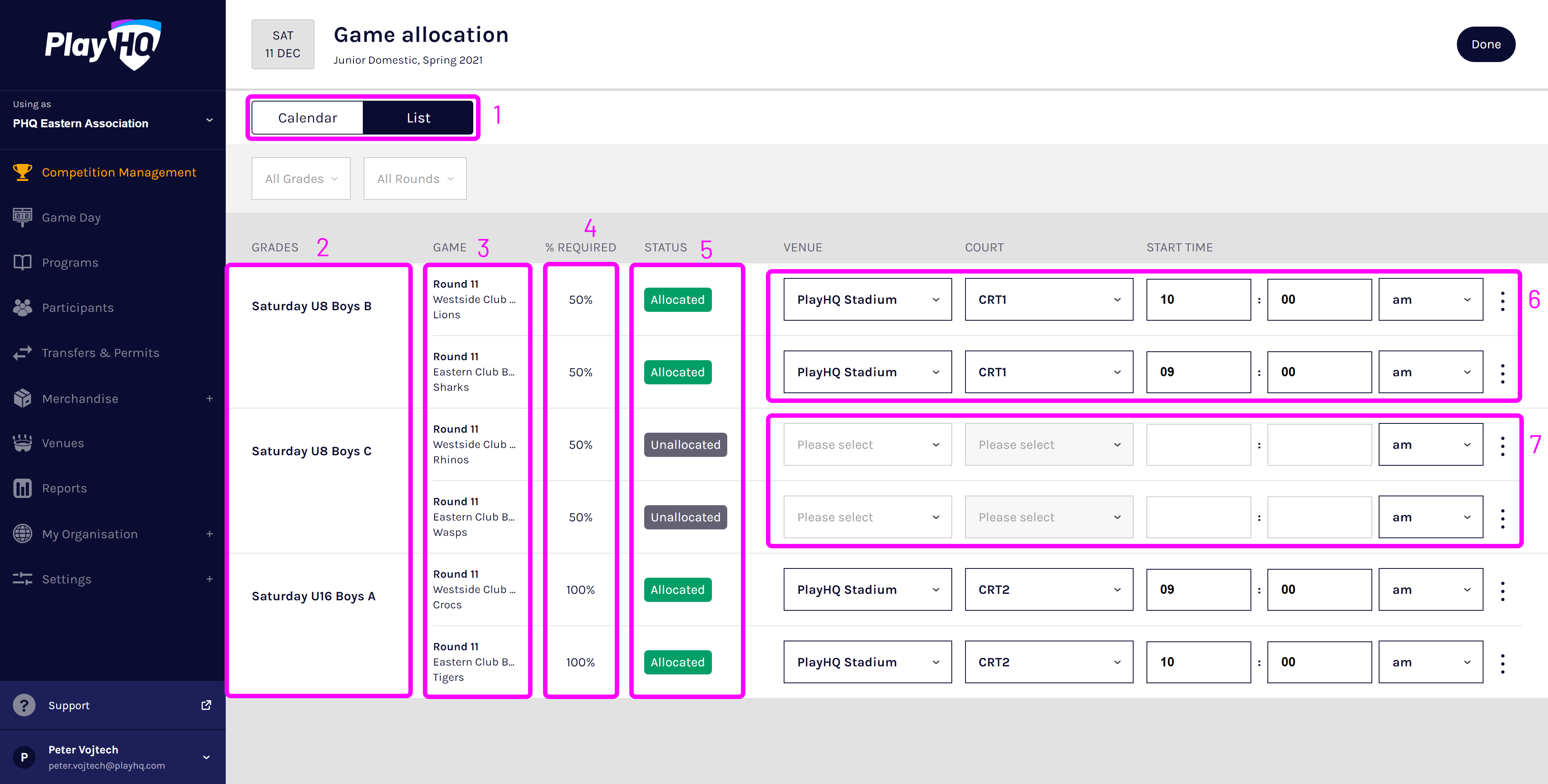Click the start time hour field showing 10
1548x784 pixels.
1198,299
